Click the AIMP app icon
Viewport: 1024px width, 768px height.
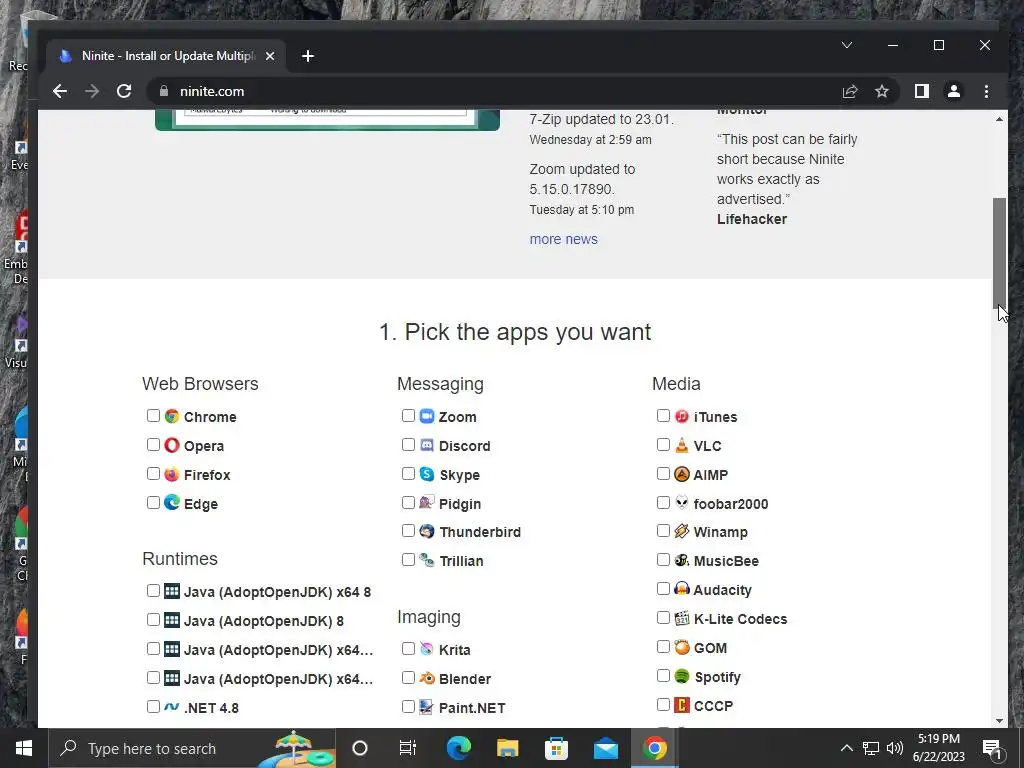682,474
